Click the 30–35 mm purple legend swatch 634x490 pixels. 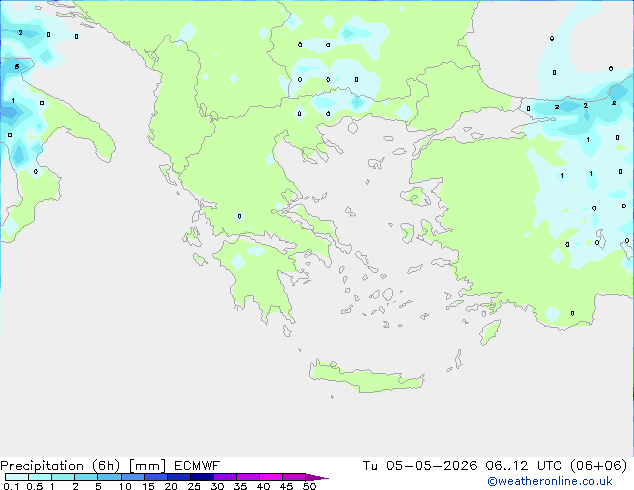tap(225, 477)
